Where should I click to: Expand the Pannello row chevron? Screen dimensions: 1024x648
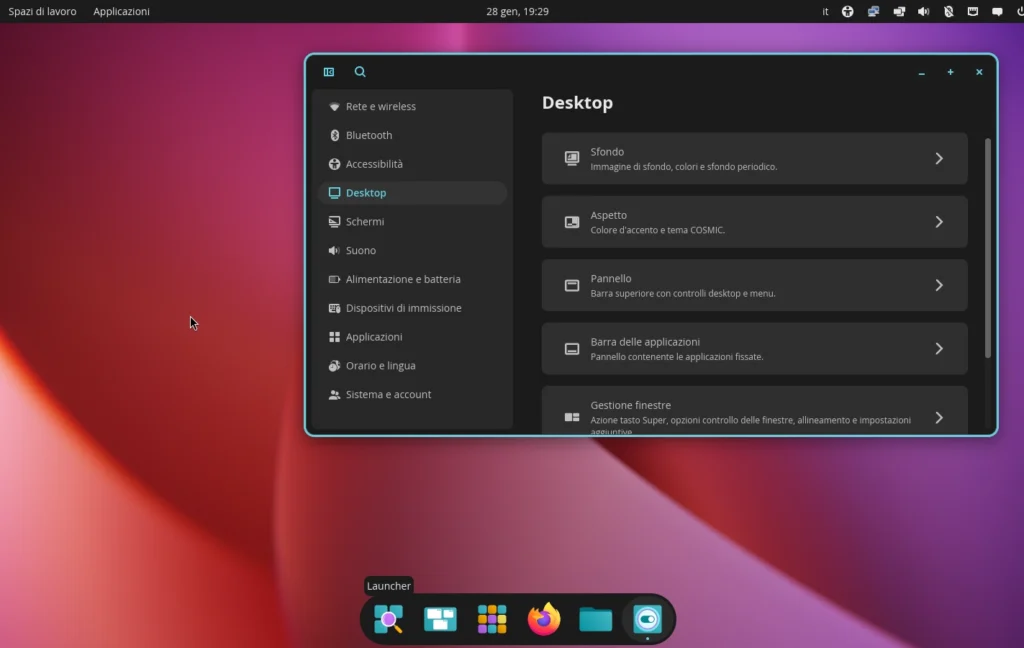[938, 285]
